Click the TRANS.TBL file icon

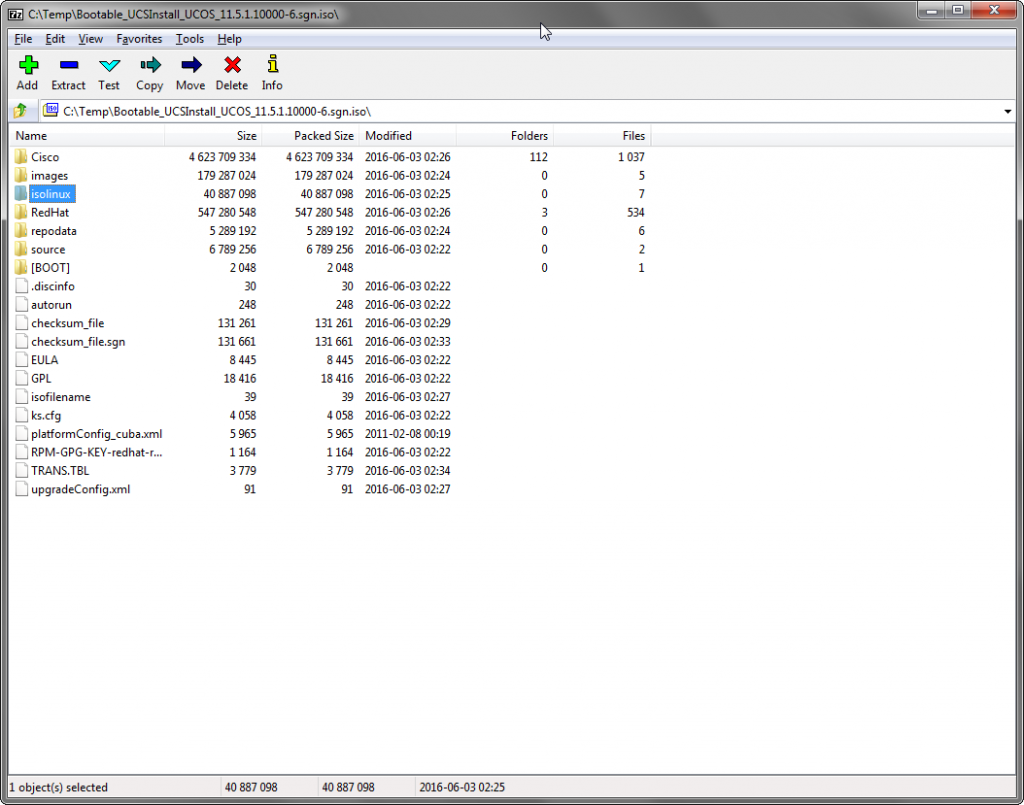[22, 471]
